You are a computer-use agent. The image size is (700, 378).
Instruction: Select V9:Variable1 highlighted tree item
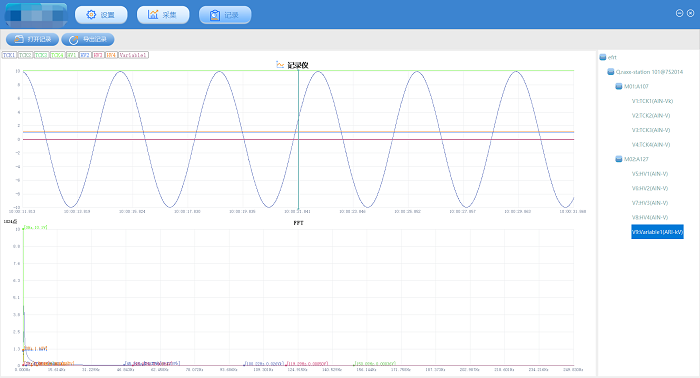(x=657, y=232)
